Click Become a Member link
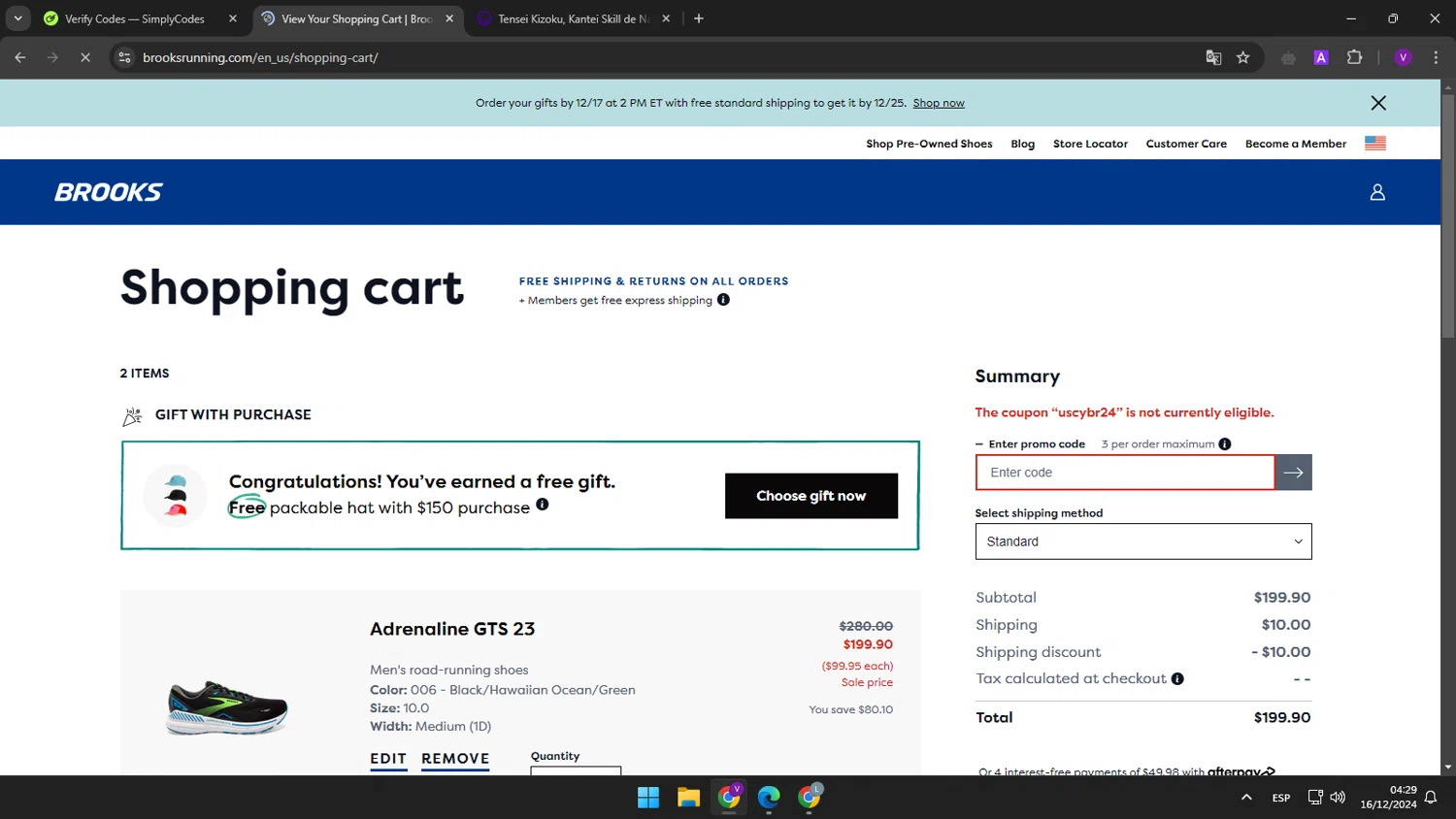Screen dimensions: 1456x819 point(1296,144)
